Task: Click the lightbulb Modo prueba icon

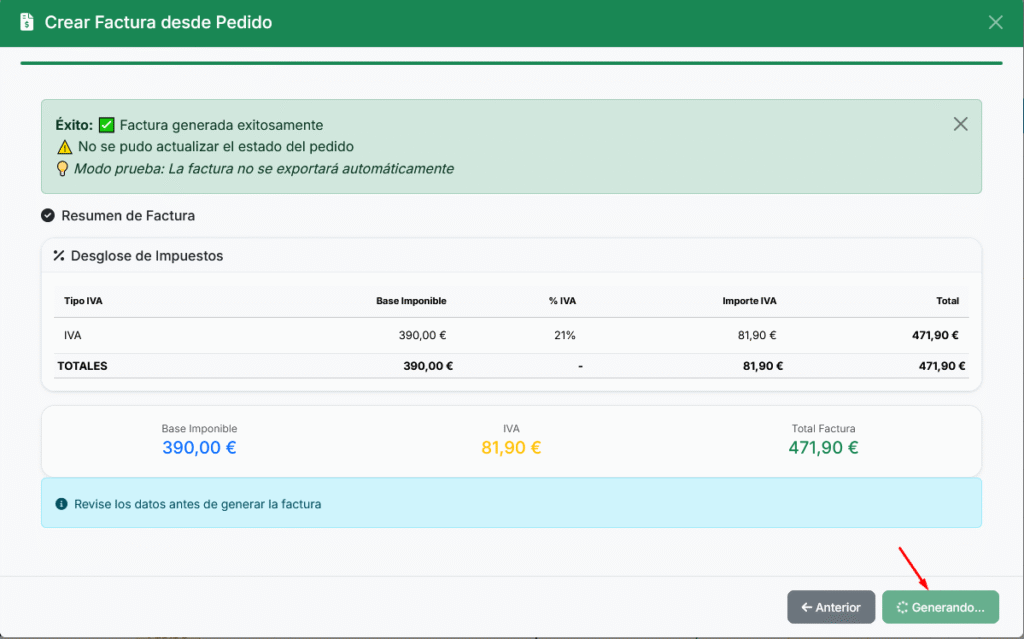Action: coord(63,169)
